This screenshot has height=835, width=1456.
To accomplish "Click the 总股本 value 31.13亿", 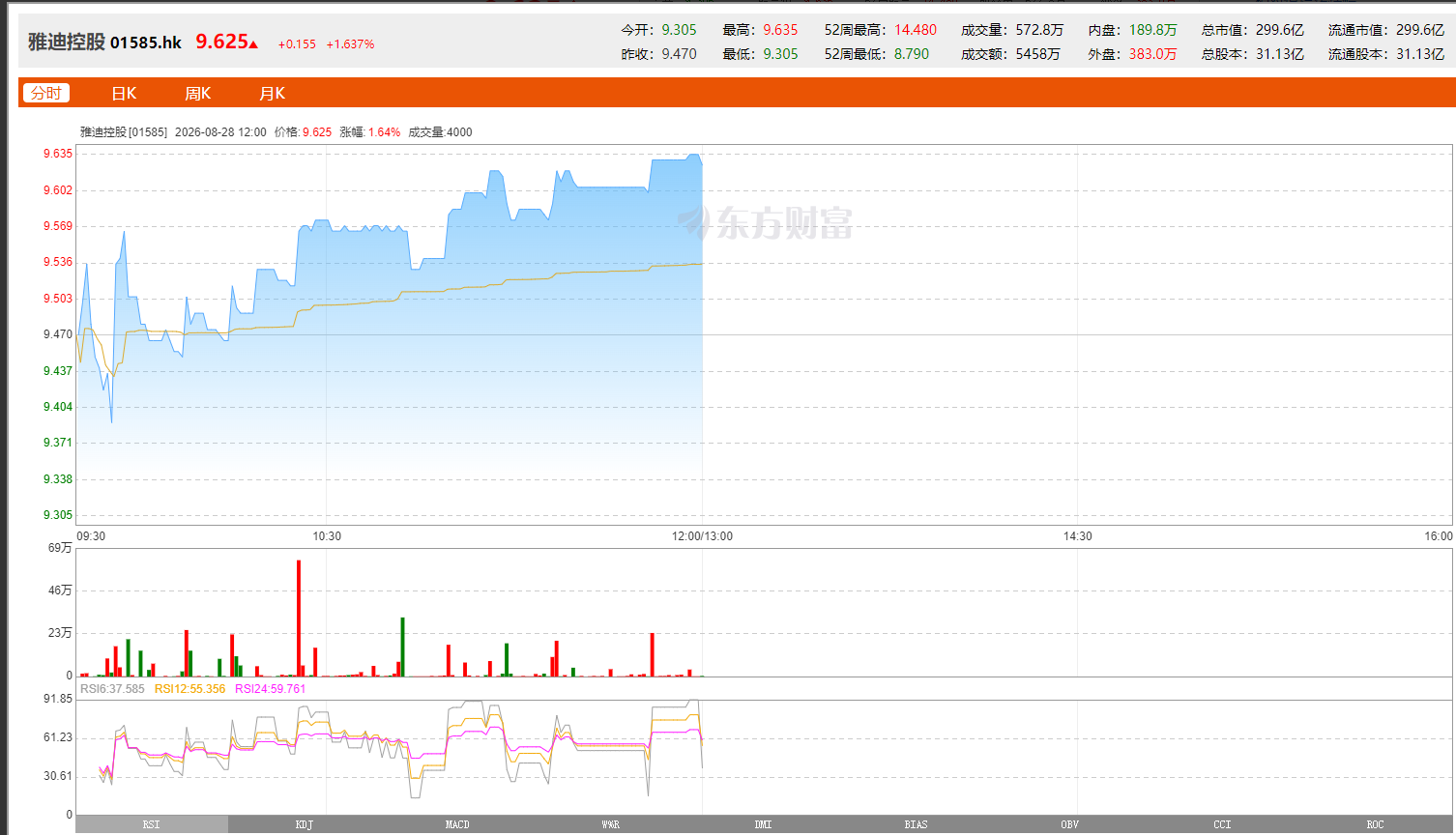I will pos(1280,54).
